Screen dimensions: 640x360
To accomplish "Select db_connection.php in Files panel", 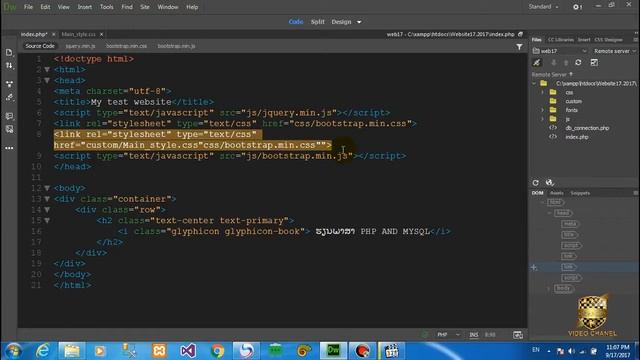I will (587, 128).
